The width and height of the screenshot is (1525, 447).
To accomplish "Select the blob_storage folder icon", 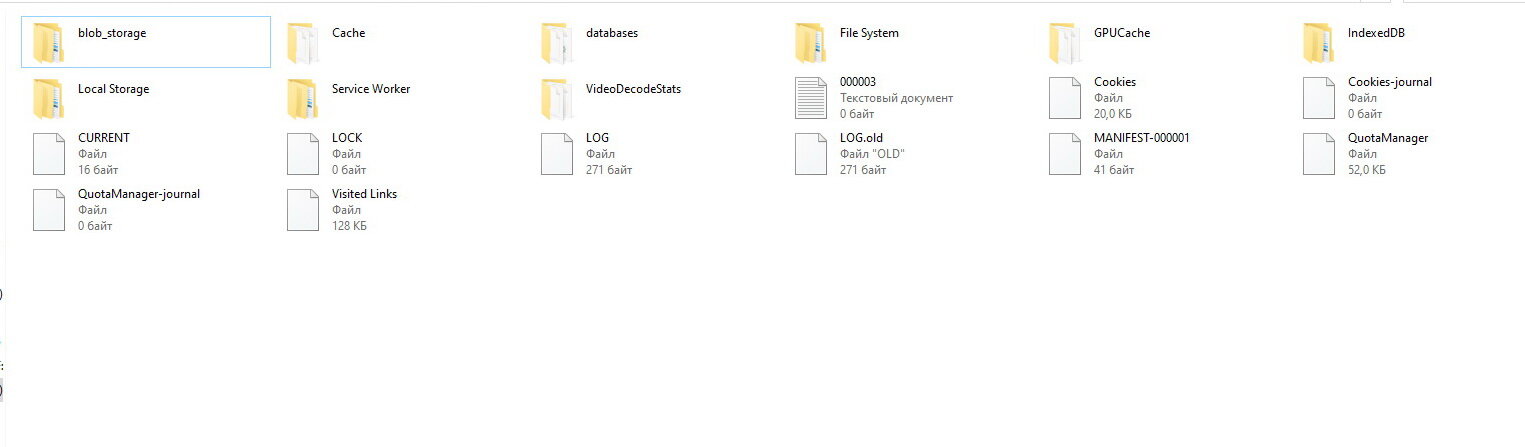I will coord(48,42).
